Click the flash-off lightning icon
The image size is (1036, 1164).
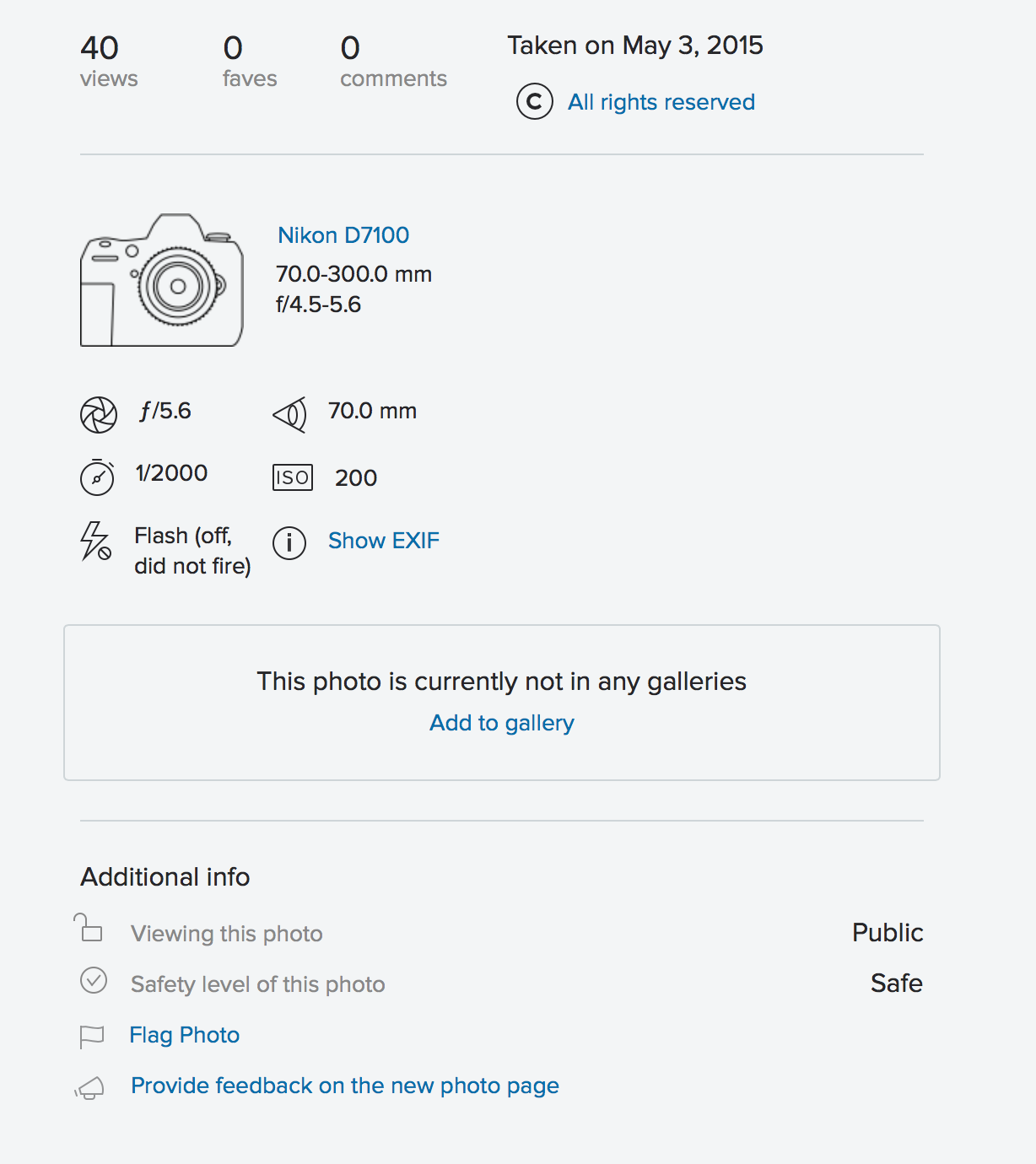point(95,541)
